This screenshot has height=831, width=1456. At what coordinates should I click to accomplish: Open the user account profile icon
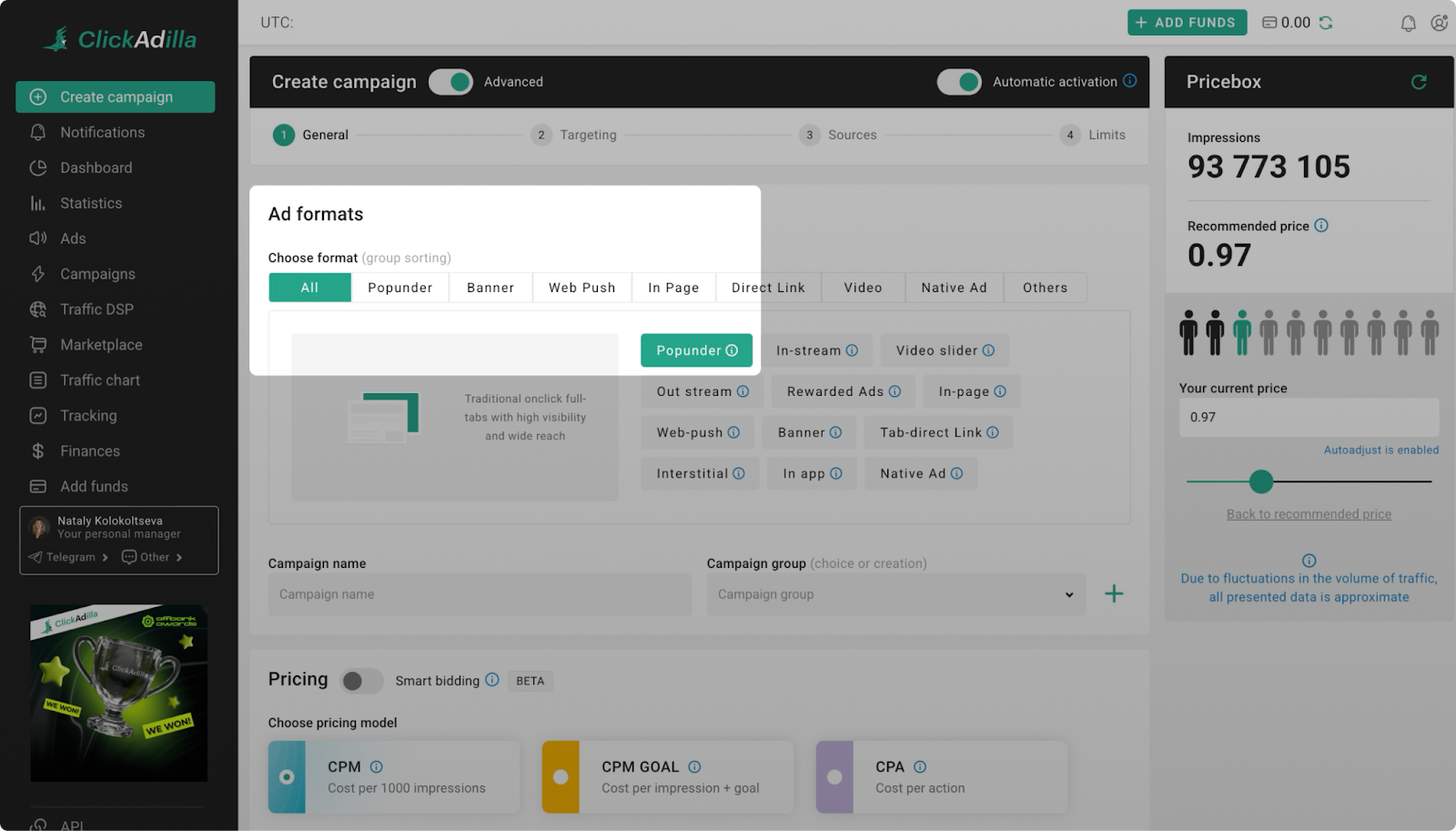(1439, 23)
